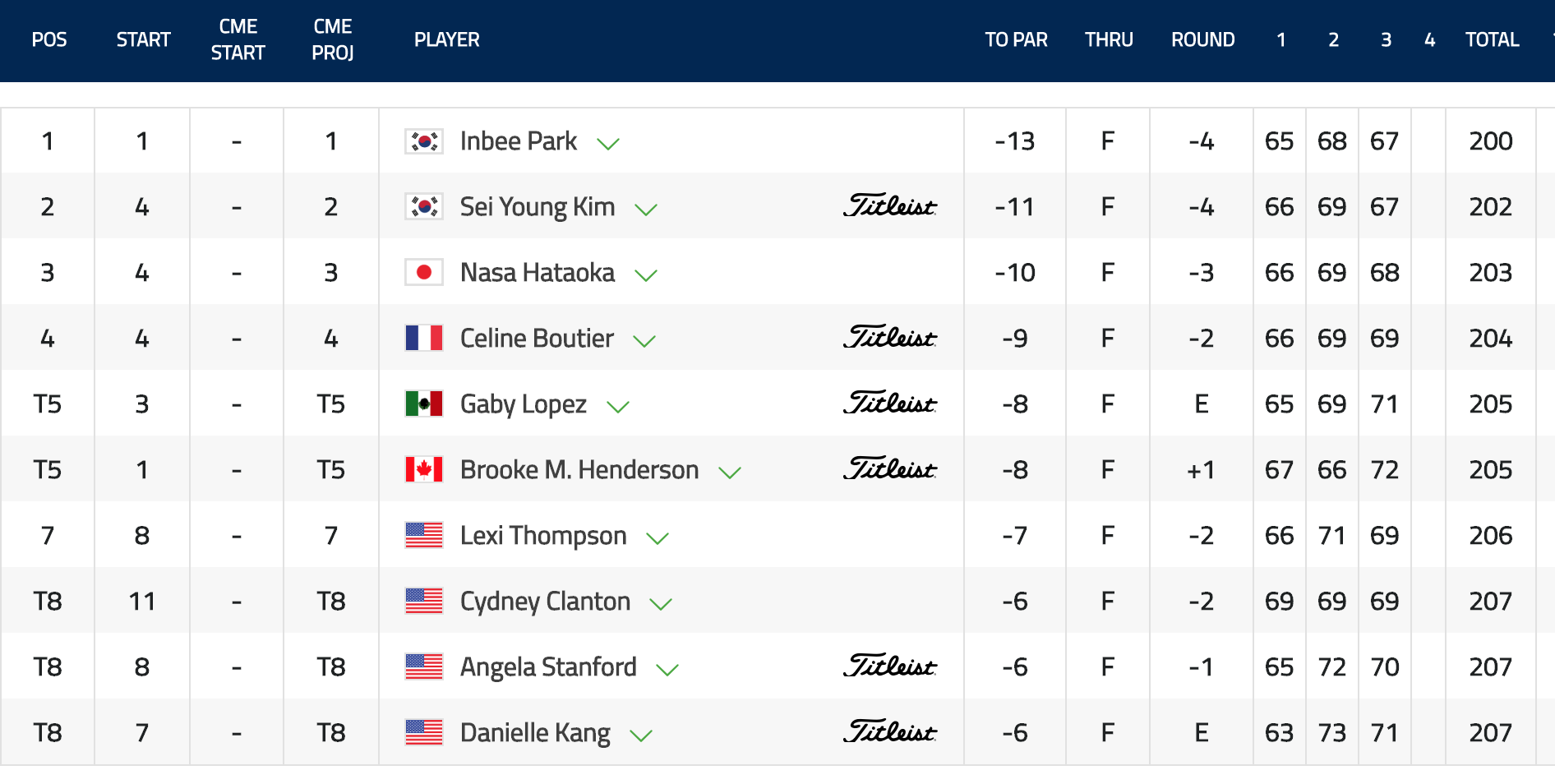Sort by the POS column header
This screenshot has height=784, width=1555.
(49, 39)
